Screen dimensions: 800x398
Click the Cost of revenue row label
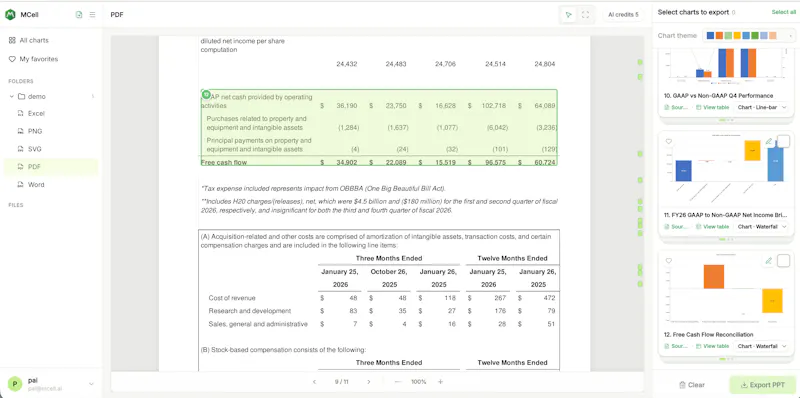[232, 297]
